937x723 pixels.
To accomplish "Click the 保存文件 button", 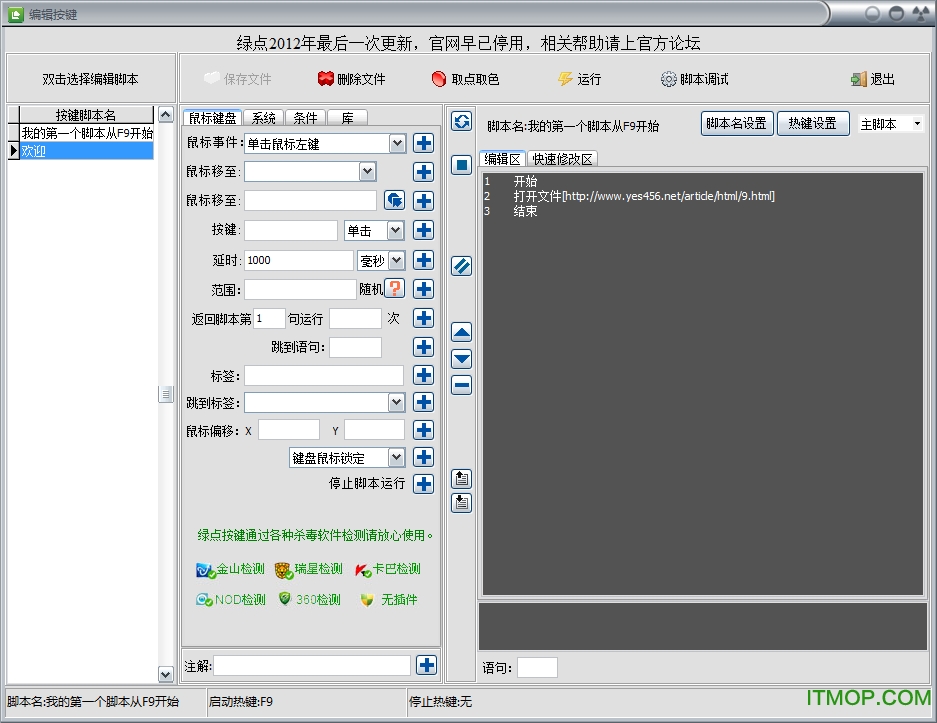I will pyautogui.click(x=238, y=79).
